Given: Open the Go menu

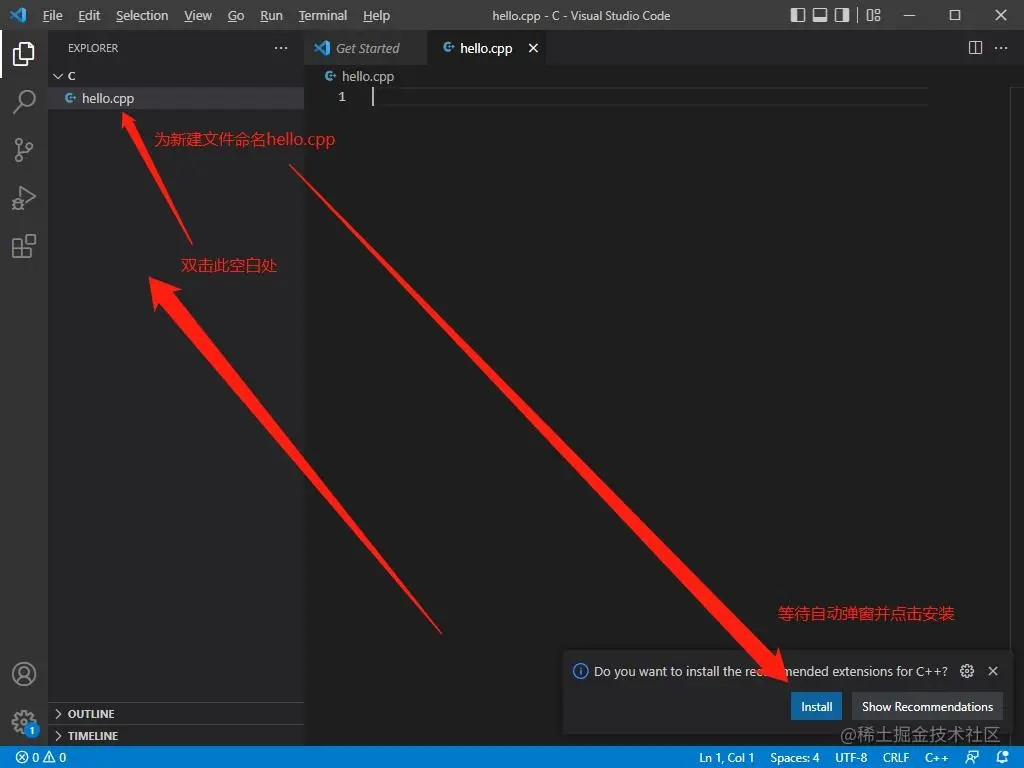Looking at the screenshot, I should point(236,15).
